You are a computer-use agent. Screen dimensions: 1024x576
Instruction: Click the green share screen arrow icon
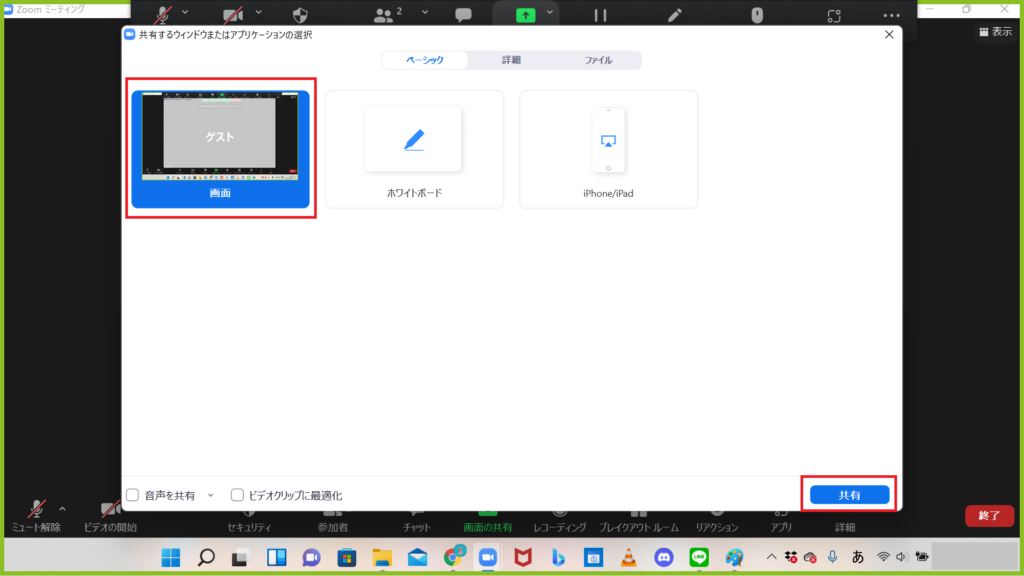click(525, 15)
